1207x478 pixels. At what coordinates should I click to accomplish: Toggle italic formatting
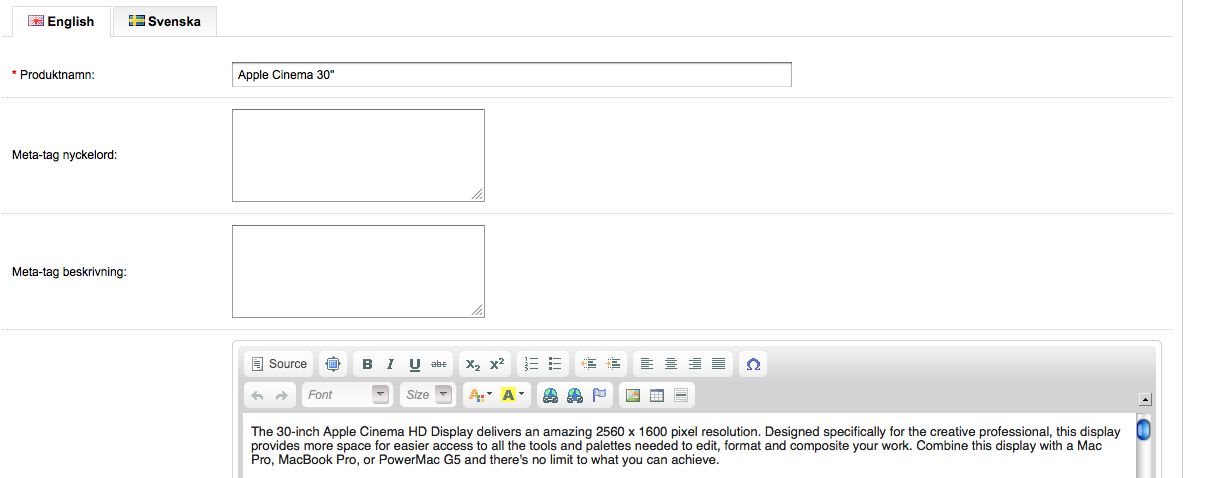pos(391,364)
